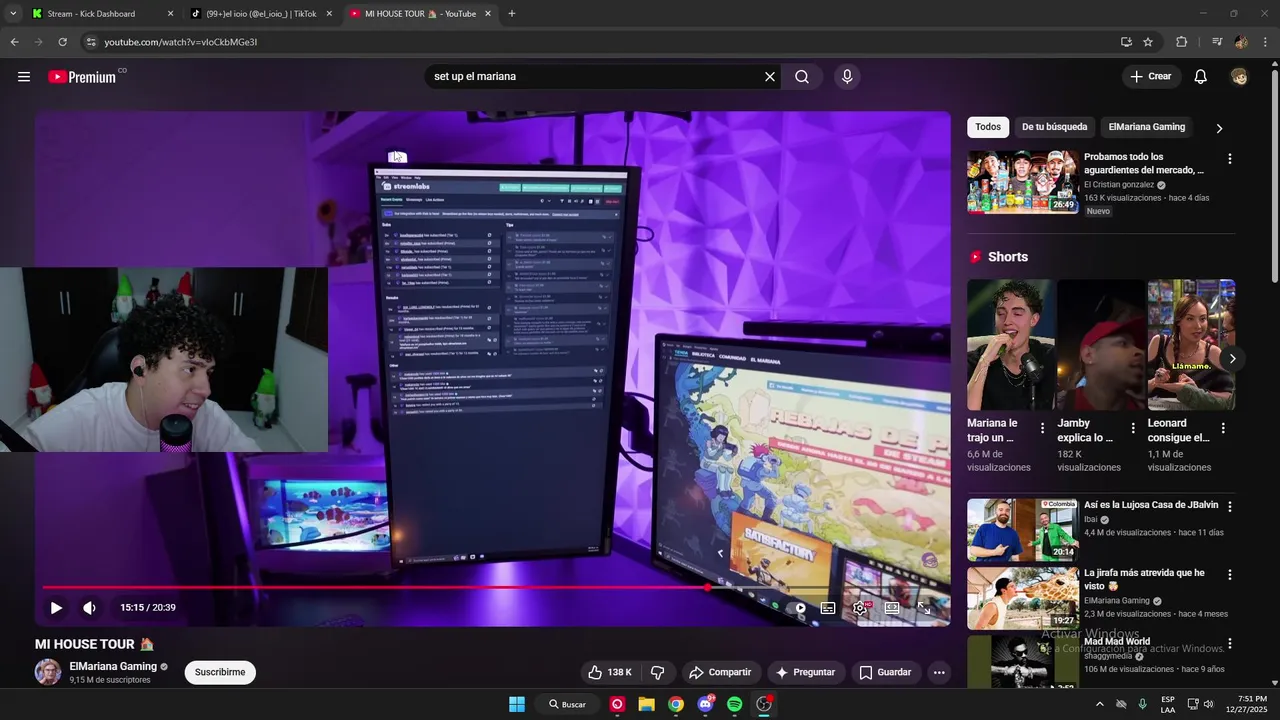
Task: Select the De tu búsqueda chip
Action: (1054, 127)
